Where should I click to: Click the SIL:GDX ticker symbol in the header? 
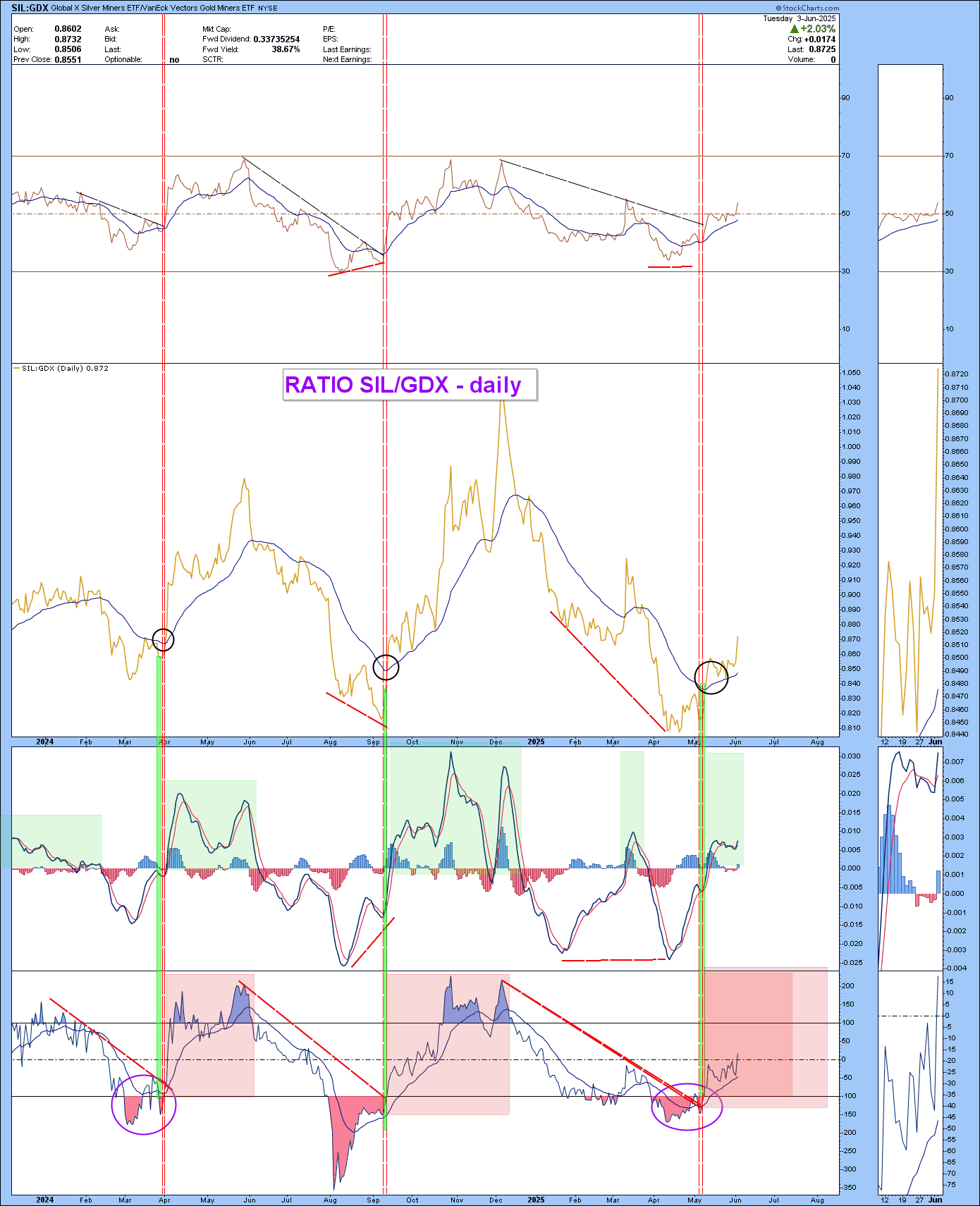[30, 8]
